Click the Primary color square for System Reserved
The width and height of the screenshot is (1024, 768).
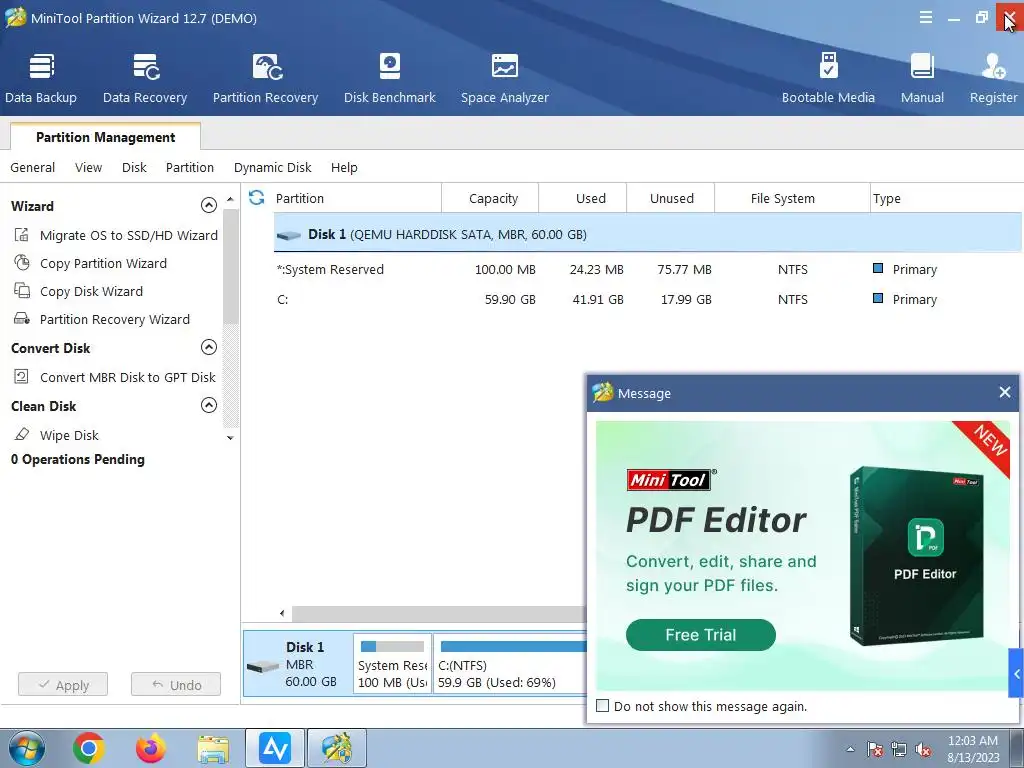tap(878, 268)
